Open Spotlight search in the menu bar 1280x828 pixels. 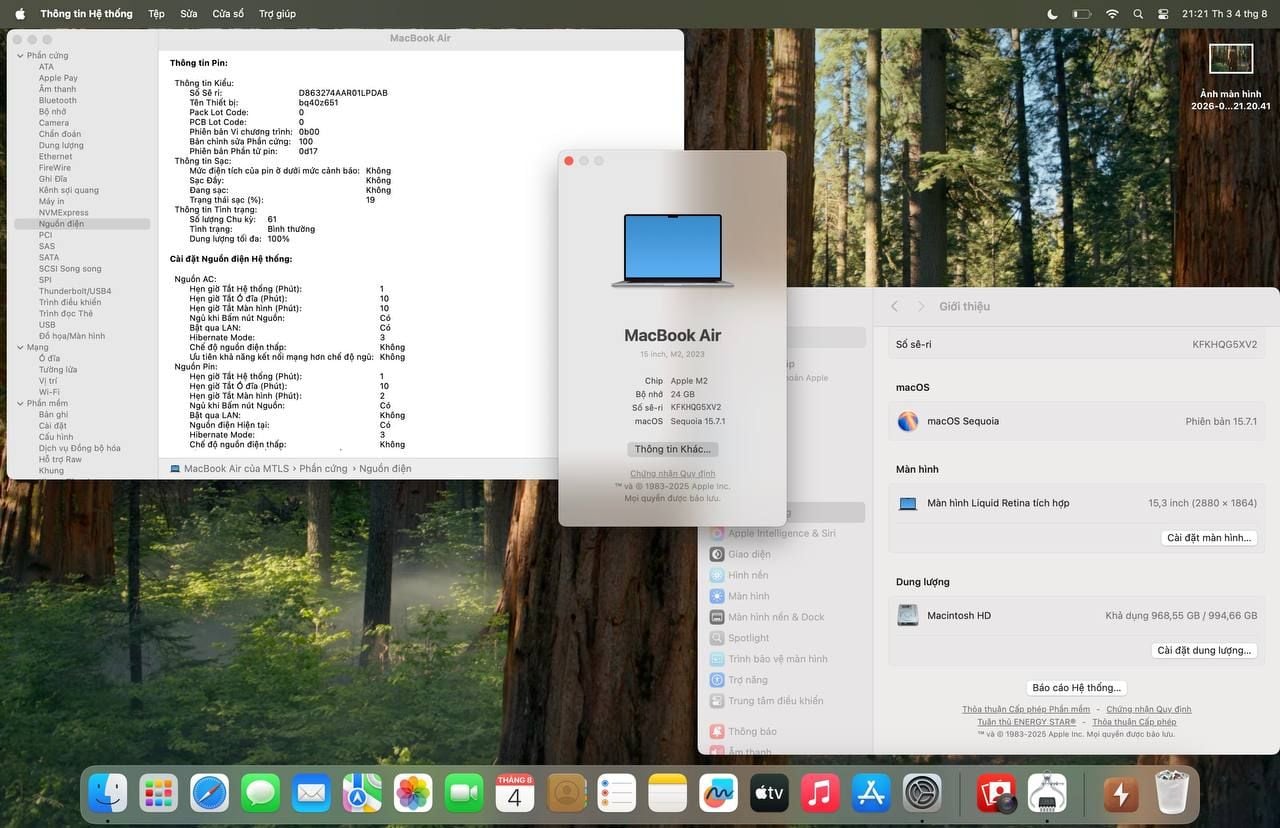tap(1138, 14)
